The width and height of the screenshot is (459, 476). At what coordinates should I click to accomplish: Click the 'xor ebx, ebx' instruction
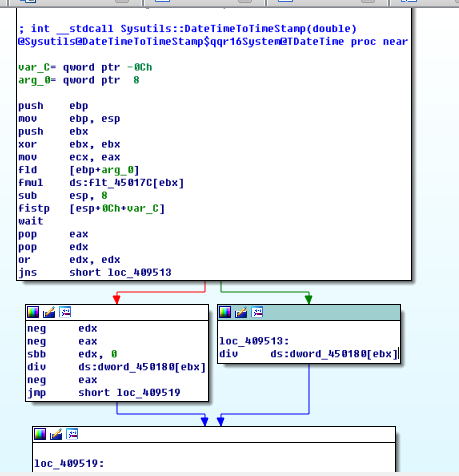[69, 144]
